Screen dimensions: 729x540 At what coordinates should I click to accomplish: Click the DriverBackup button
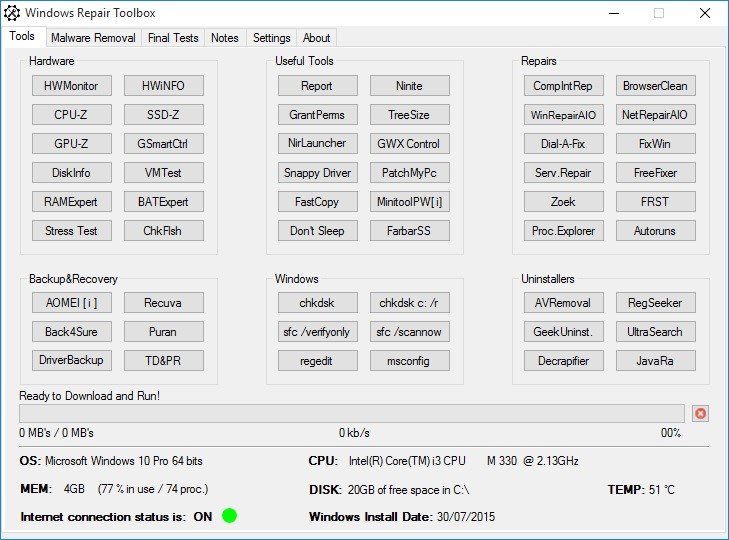[x=72, y=360]
